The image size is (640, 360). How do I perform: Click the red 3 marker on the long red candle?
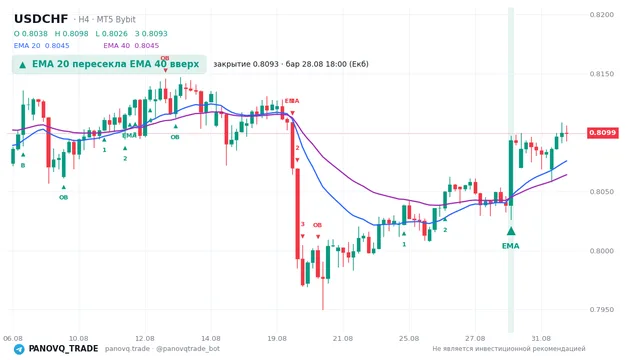(302, 224)
